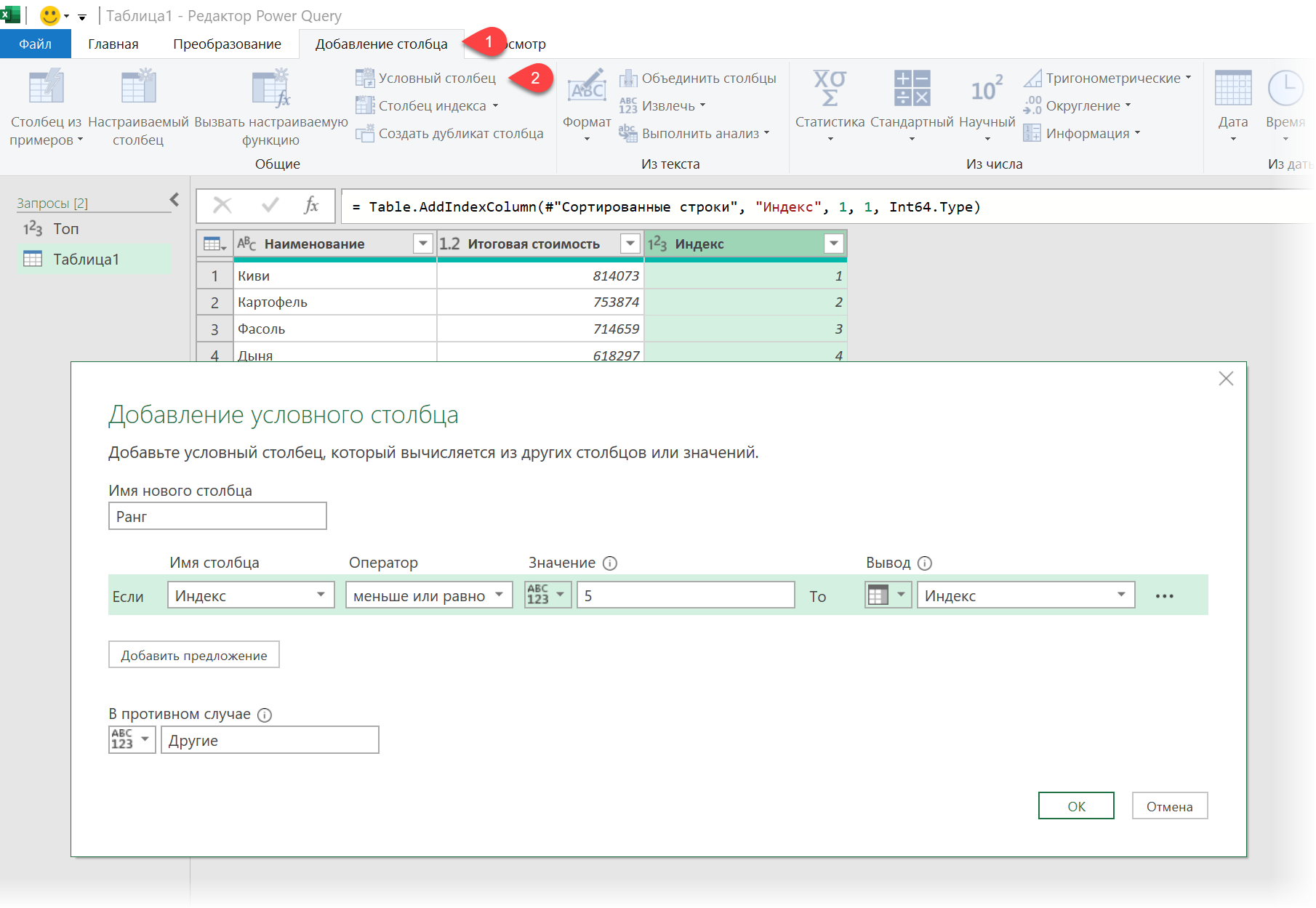The width and height of the screenshot is (1316, 908).
Task: Click the Другие else value field
Action: click(270, 740)
